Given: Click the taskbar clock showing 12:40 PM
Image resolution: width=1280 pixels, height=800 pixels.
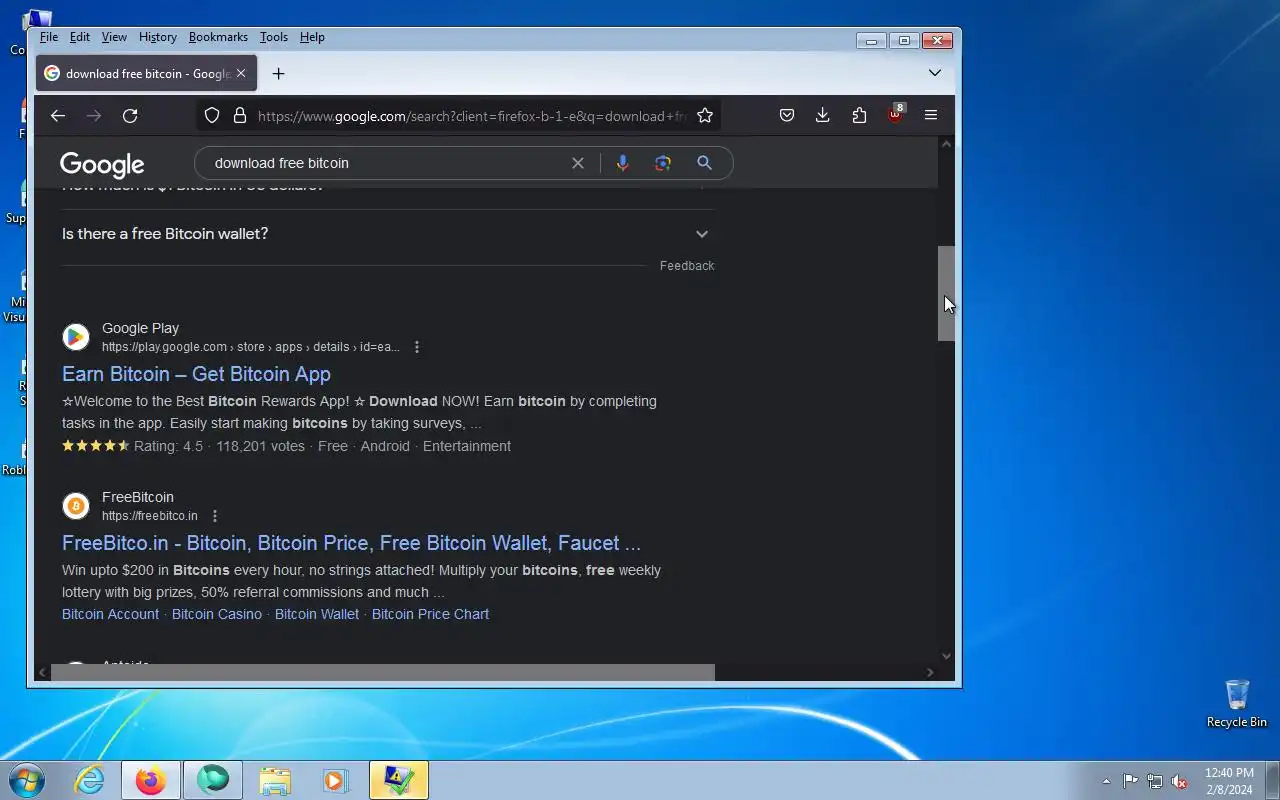Looking at the screenshot, I should coord(1229,781).
